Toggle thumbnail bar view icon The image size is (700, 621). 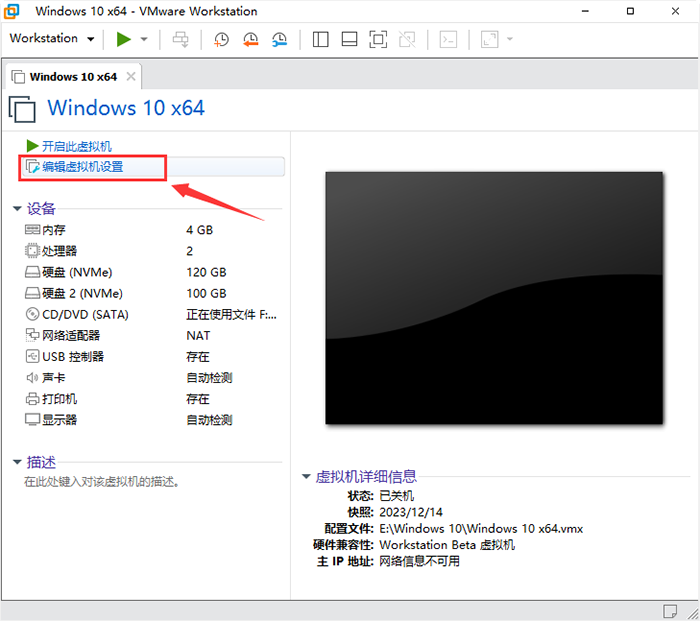tap(349, 39)
